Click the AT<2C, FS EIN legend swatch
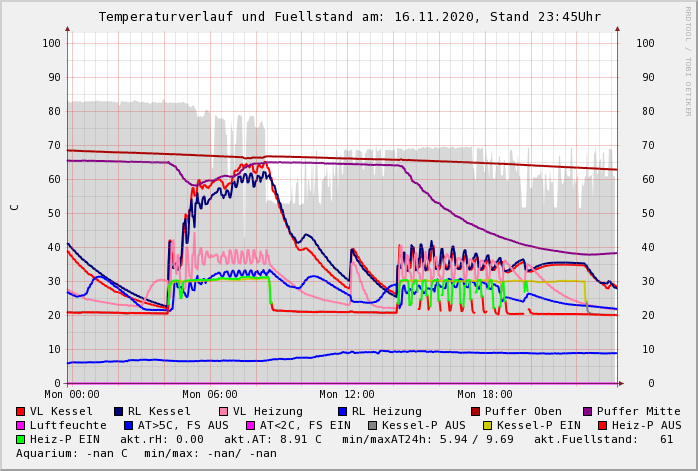 252,425
